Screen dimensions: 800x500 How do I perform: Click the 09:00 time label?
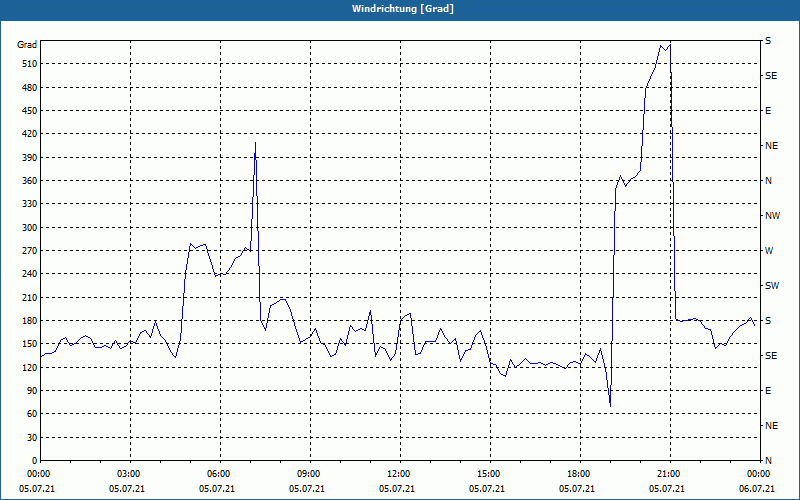click(307, 474)
